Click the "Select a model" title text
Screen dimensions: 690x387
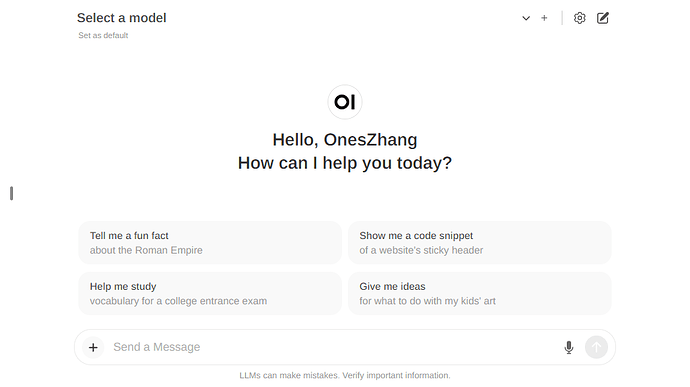tap(121, 18)
